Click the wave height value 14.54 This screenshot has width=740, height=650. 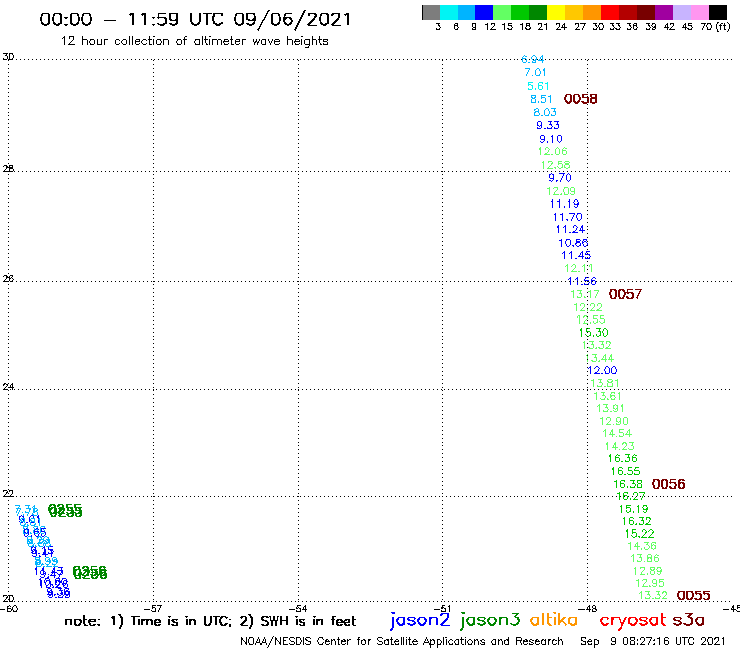pyautogui.click(x=617, y=433)
